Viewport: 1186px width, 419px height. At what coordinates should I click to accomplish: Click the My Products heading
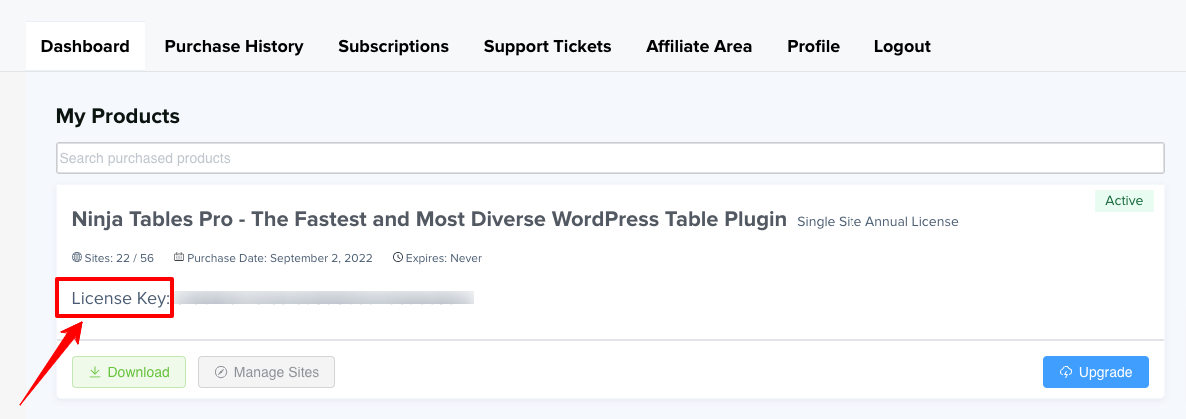coord(118,116)
